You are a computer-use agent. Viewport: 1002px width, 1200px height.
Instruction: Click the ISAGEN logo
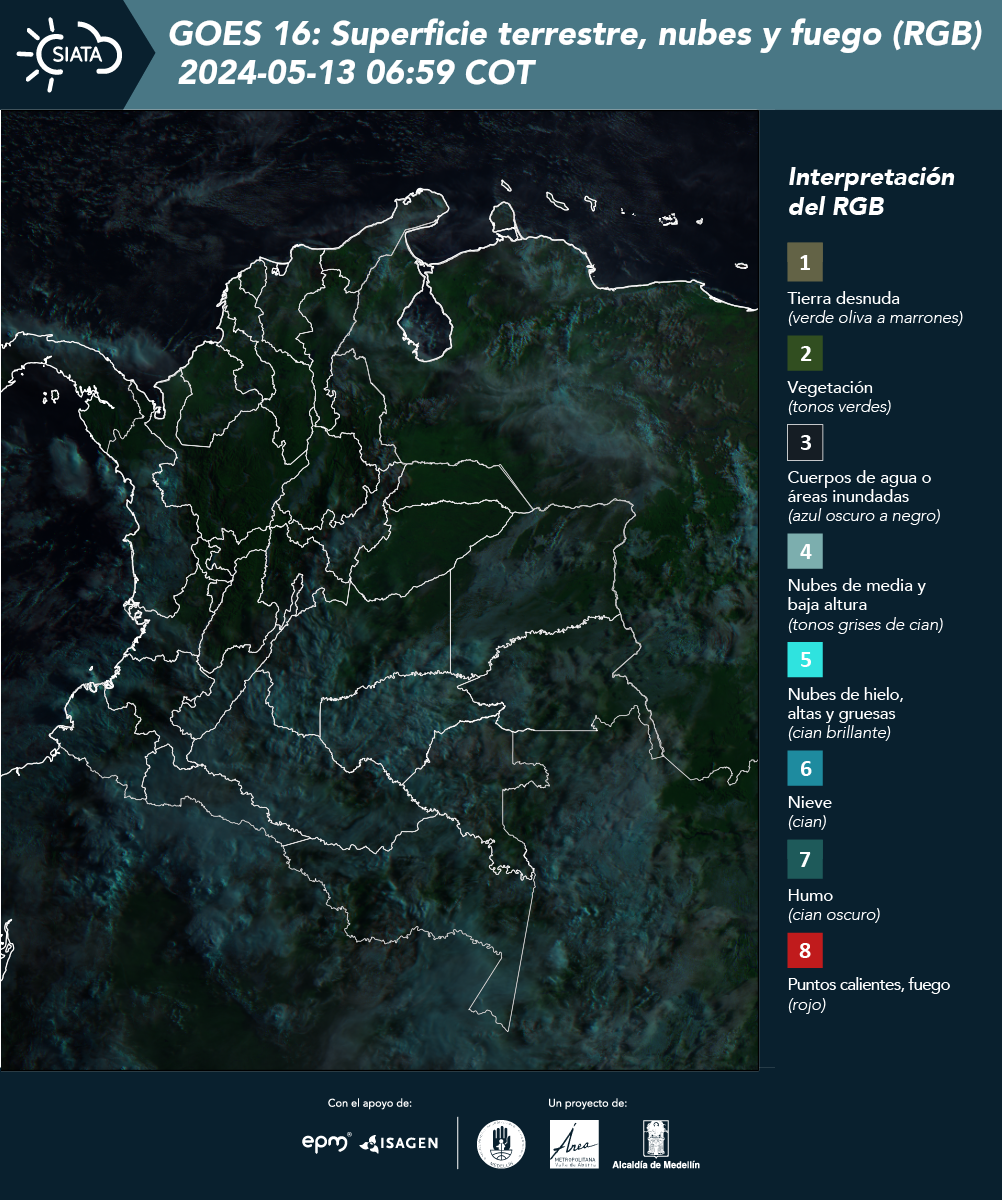398,1143
